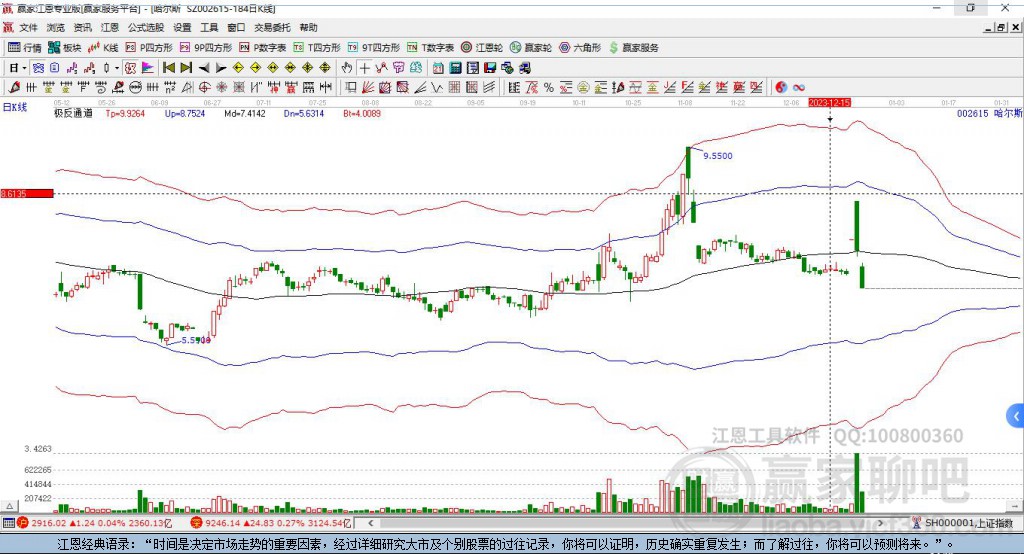This screenshot has height=554, width=1024.
Task: Open the 赢家轮 wheel tool
Action: pos(531,48)
